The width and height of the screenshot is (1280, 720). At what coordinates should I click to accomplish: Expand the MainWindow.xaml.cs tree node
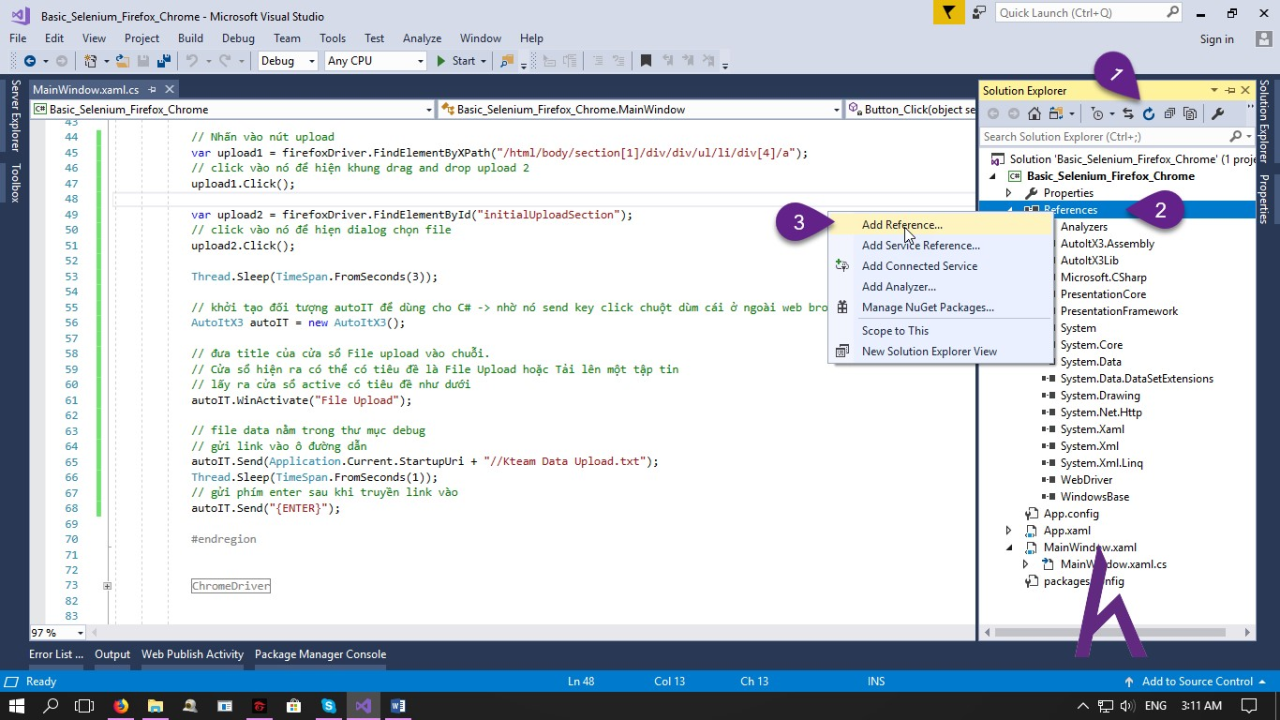[1025, 565]
